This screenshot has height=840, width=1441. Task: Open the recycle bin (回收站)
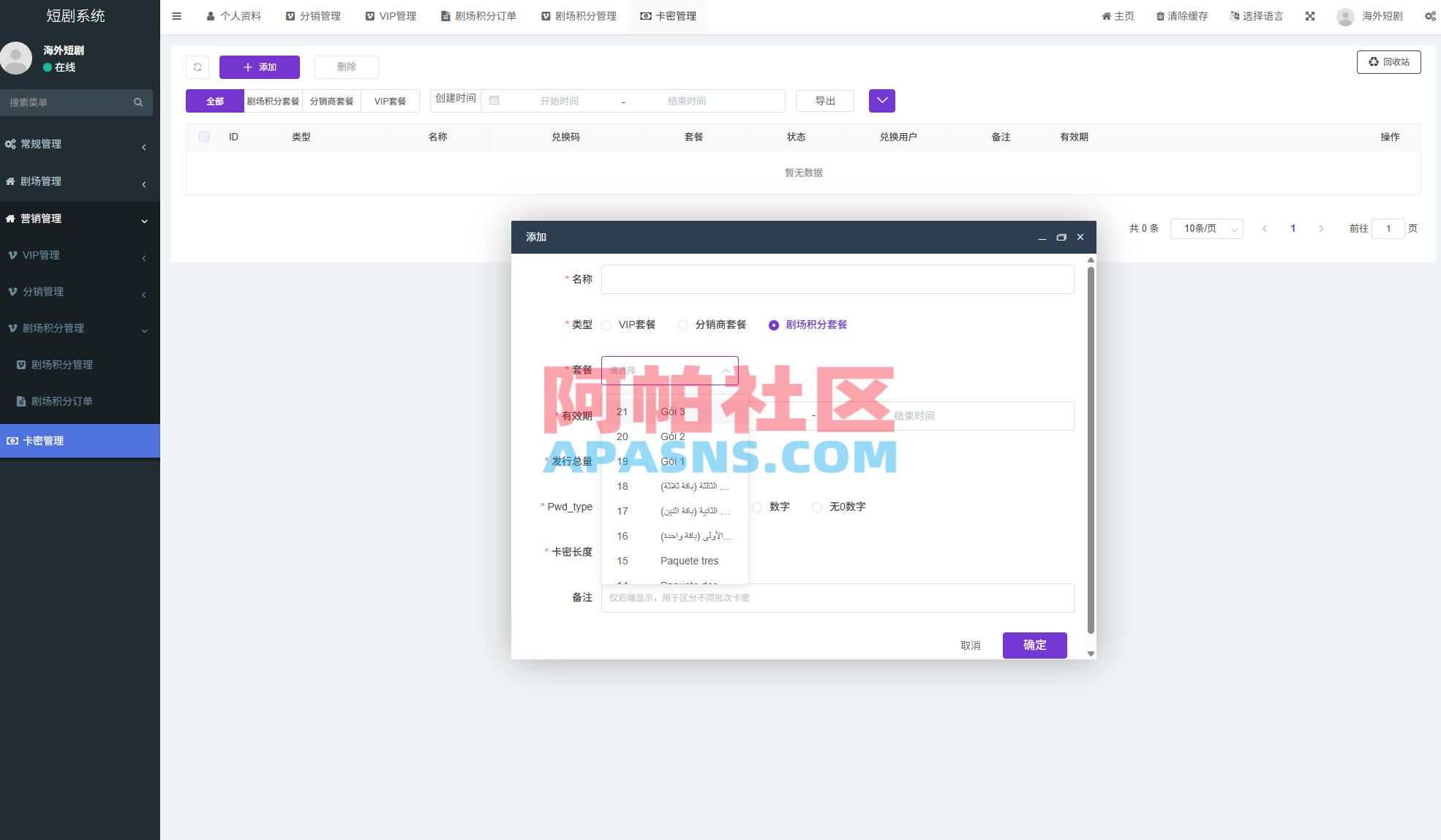(x=1388, y=61)
